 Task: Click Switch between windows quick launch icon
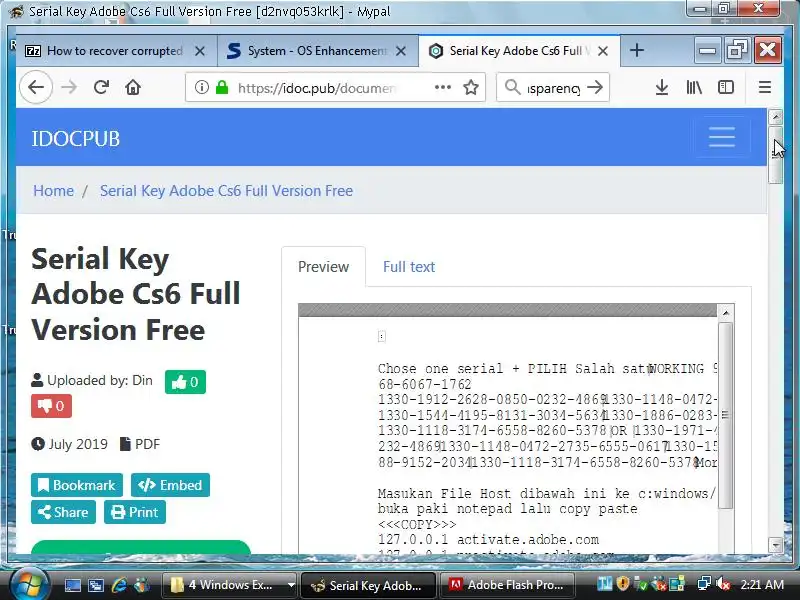pos(95,585)
